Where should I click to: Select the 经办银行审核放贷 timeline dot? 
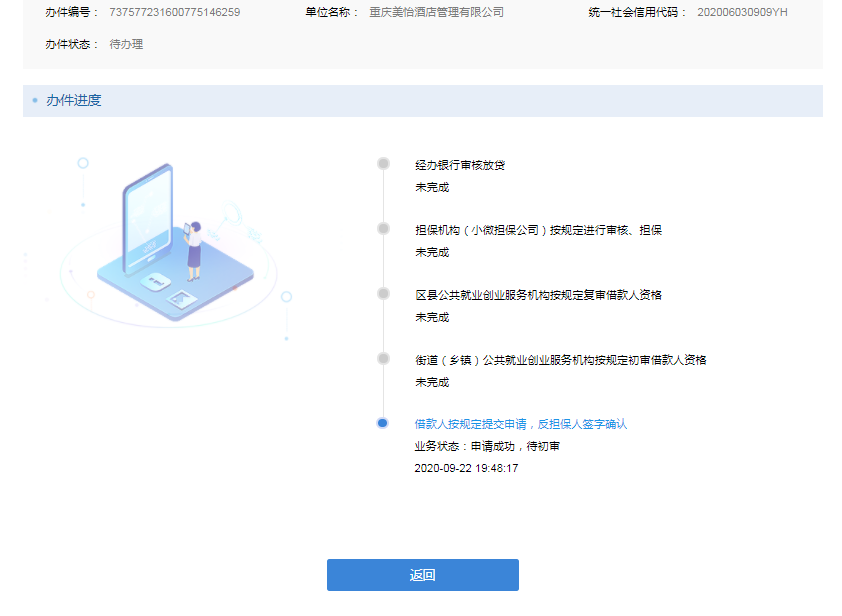pos(383,163)
